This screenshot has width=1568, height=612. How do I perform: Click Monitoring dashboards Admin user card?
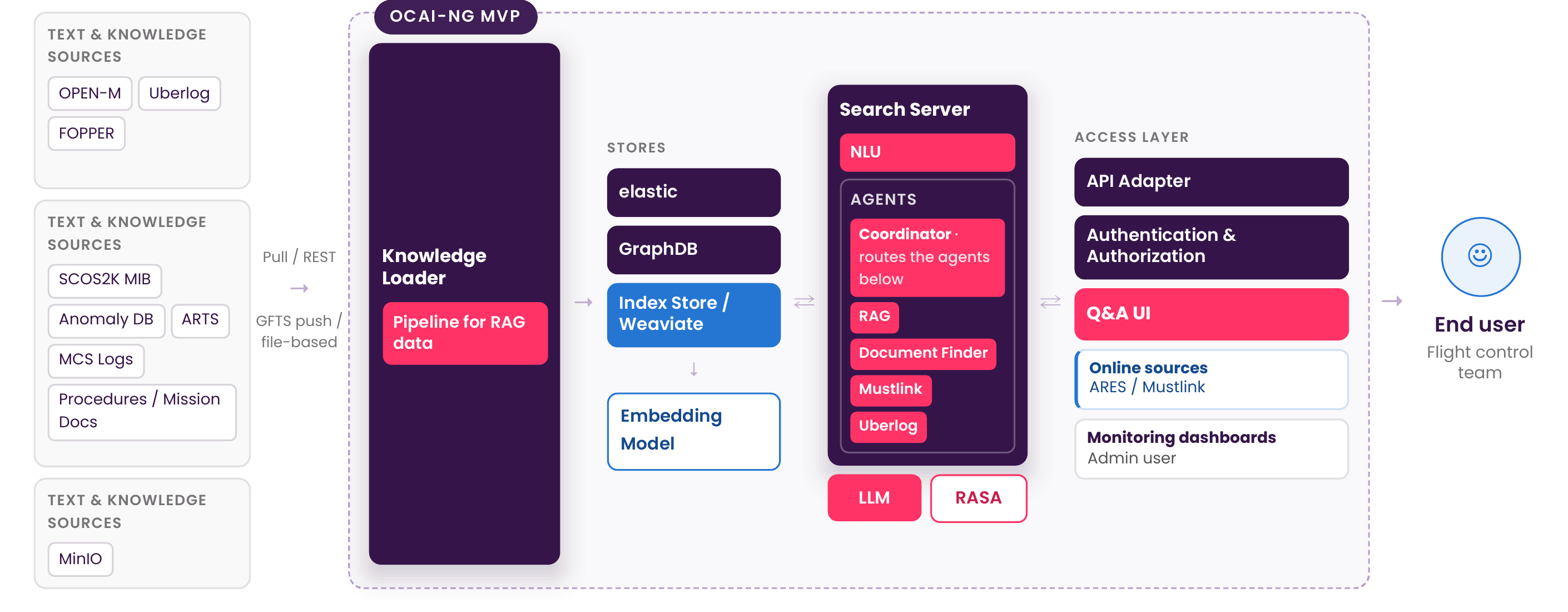1210,449
